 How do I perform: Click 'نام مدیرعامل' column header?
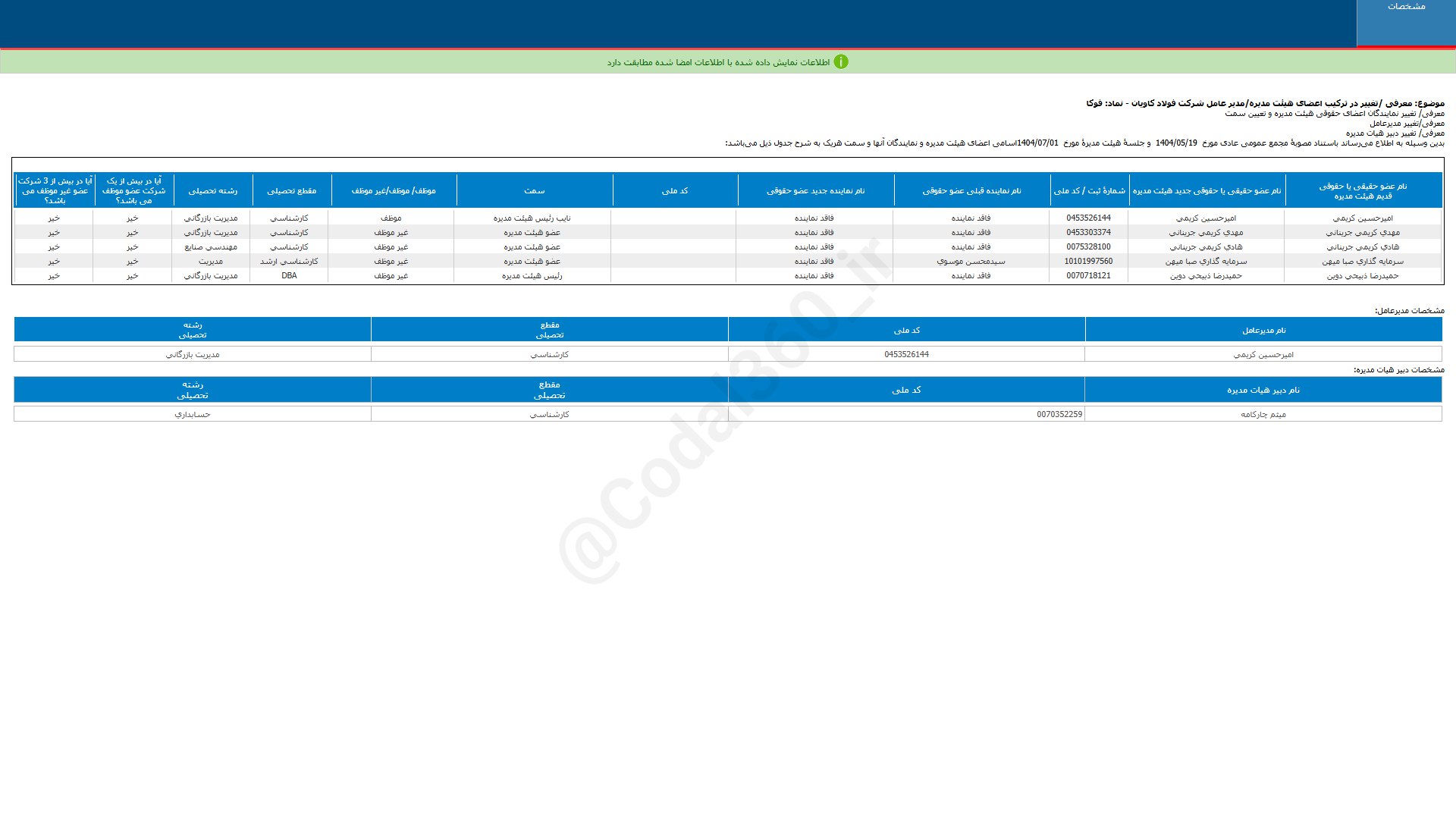(x=1263, y=331)
